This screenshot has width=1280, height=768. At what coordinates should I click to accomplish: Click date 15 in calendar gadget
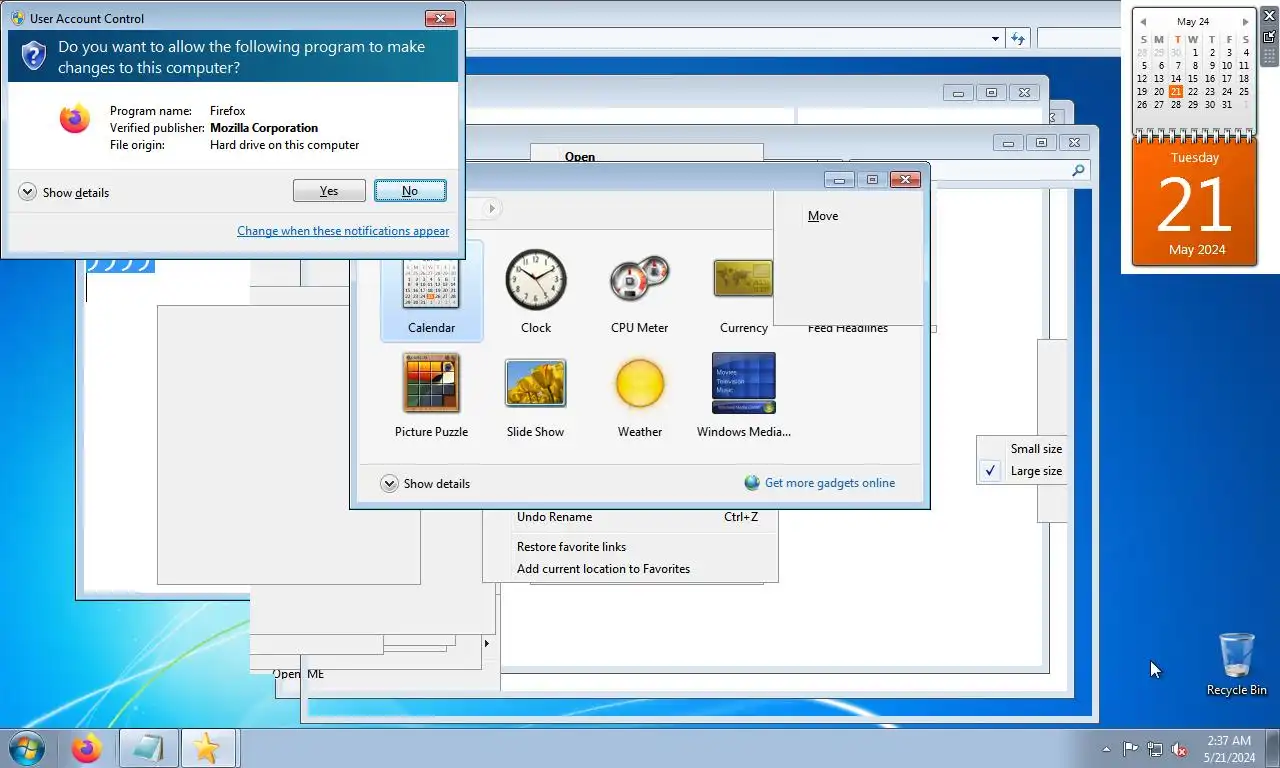pyautogui.click(x=1193, y=78)
